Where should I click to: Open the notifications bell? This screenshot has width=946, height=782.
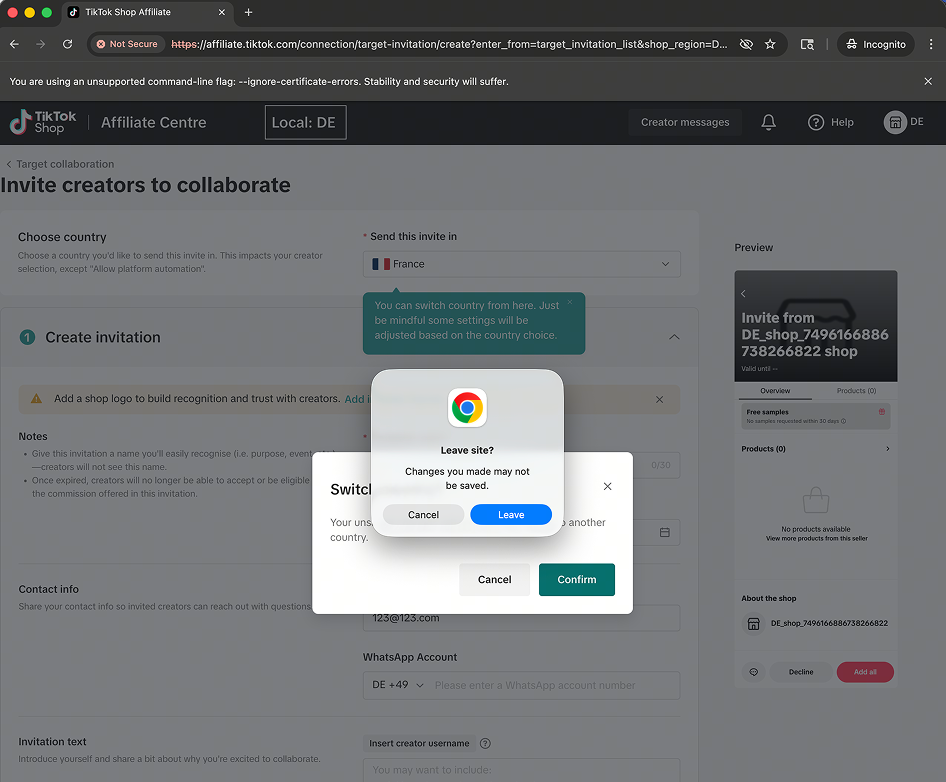pos(768,122)
